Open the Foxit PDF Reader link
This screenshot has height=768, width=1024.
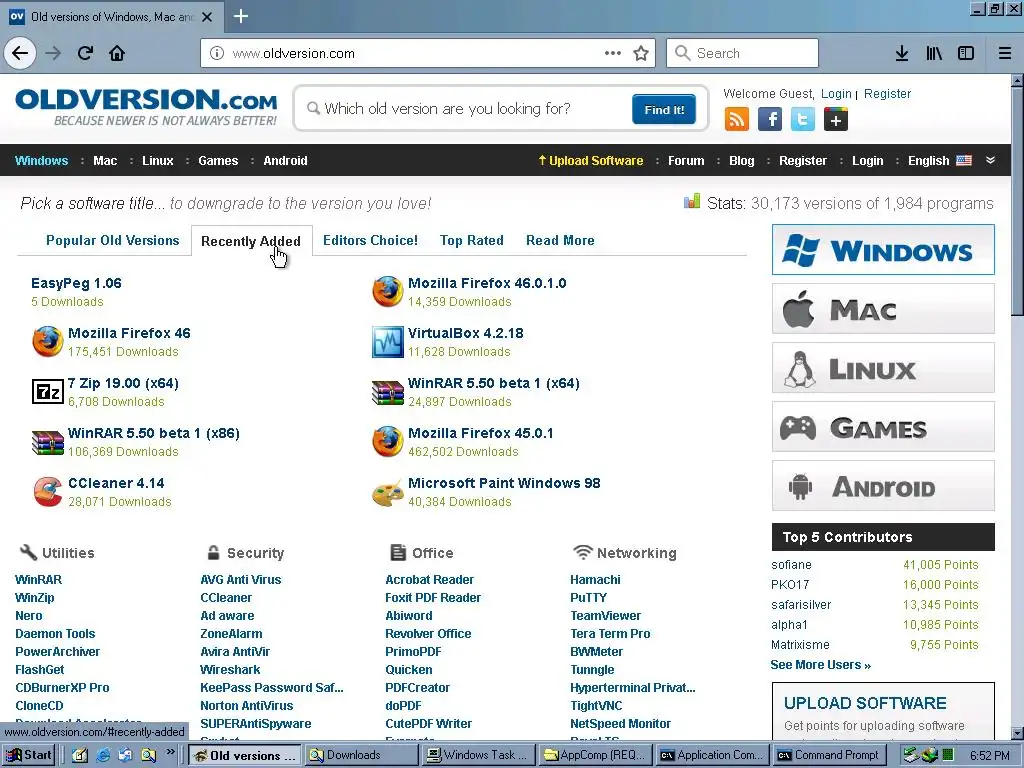point(433,598)
